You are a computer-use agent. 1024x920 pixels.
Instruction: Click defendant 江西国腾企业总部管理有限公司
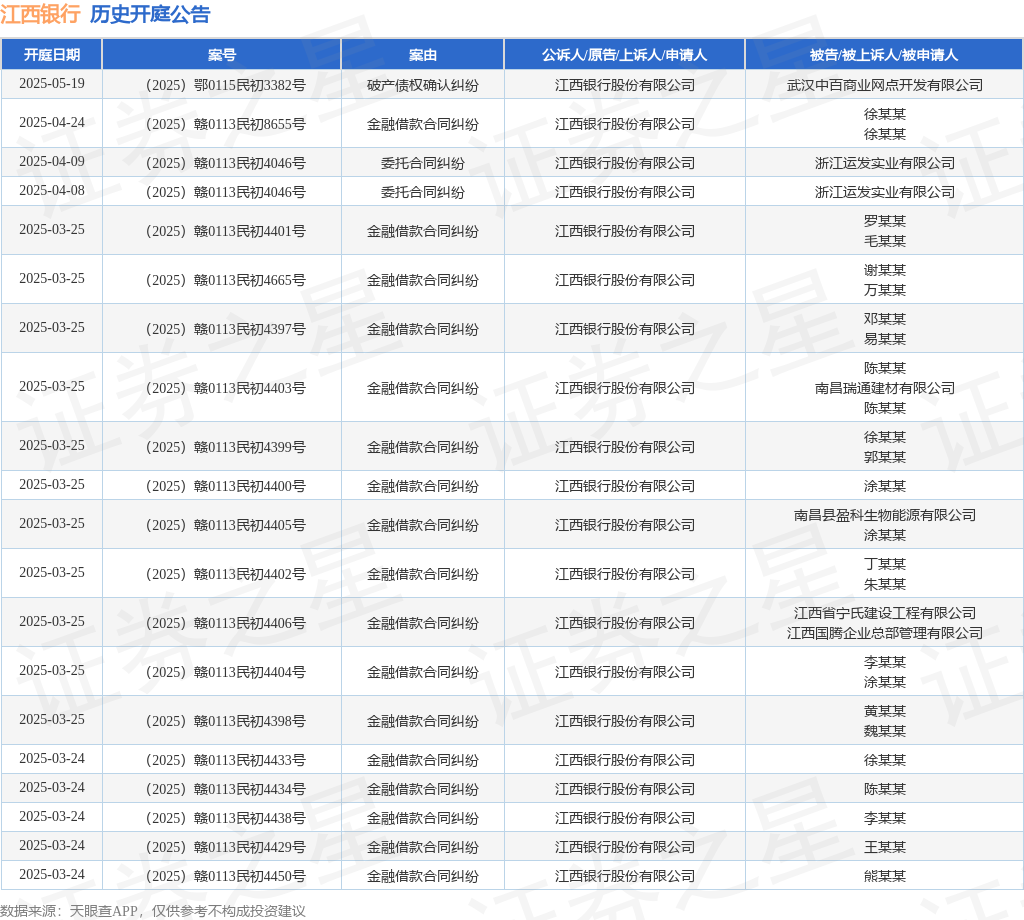click(x=884, y=633)
